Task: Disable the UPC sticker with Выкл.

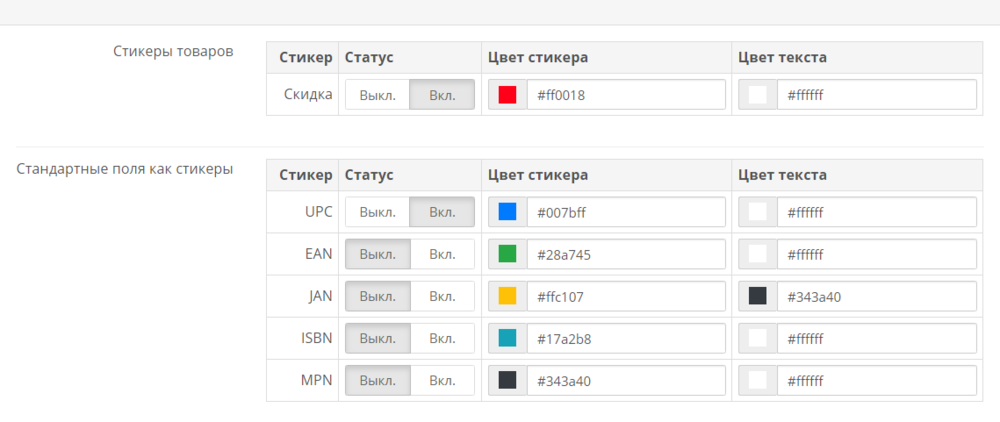Action: 378,212
